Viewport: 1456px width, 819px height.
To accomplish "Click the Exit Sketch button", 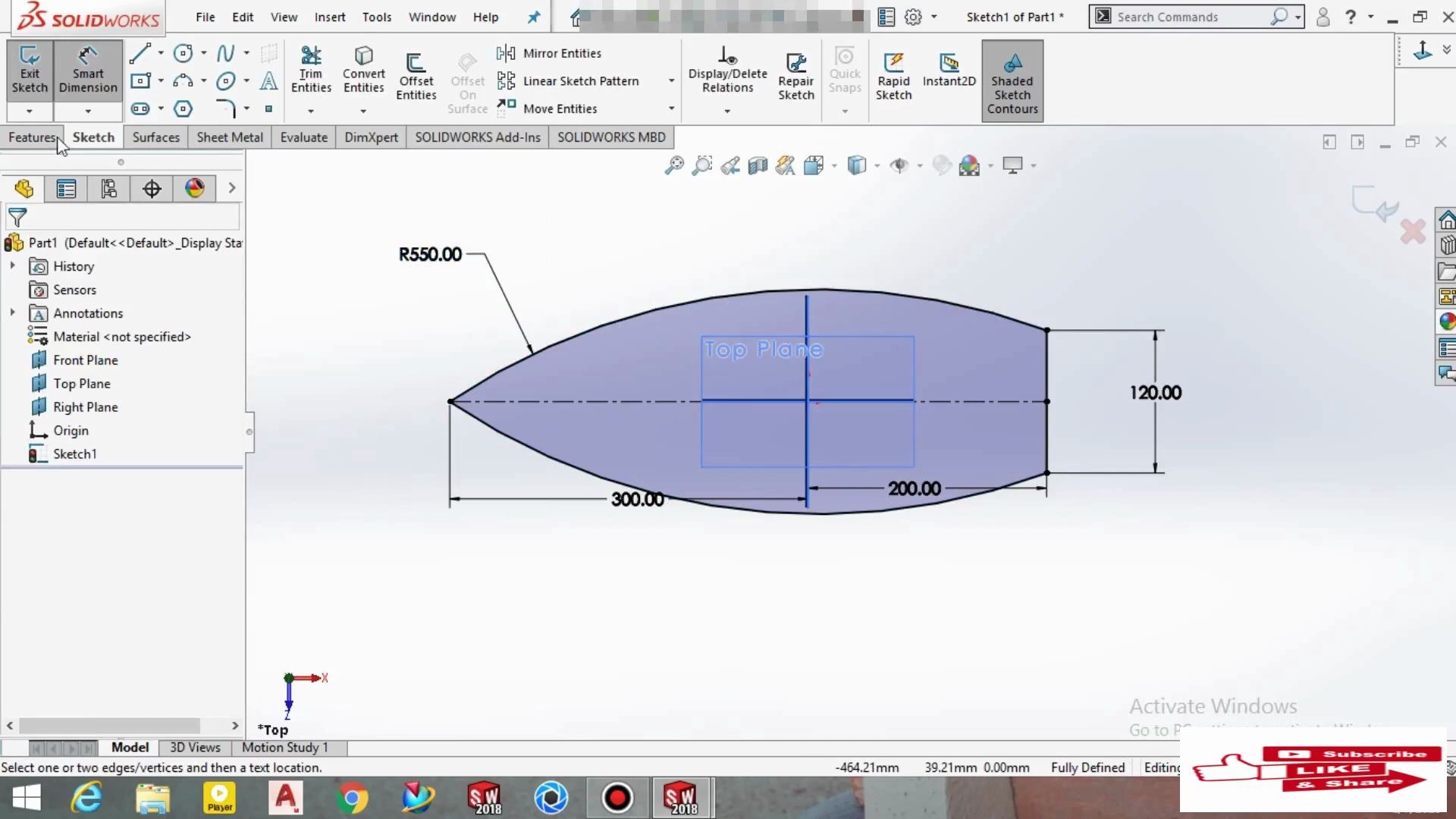I will click(30, 68).
